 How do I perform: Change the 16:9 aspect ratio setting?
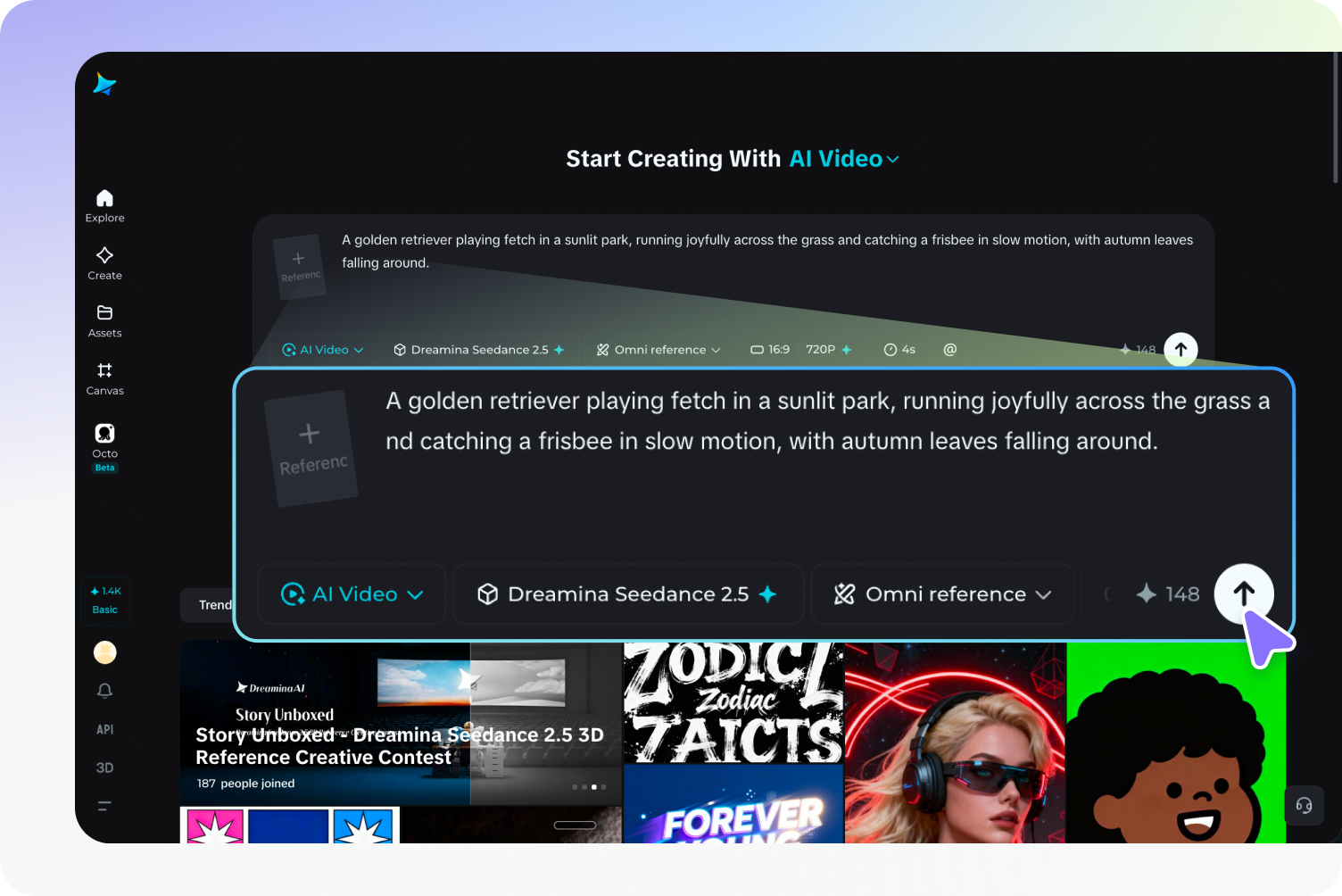(770, 350)
